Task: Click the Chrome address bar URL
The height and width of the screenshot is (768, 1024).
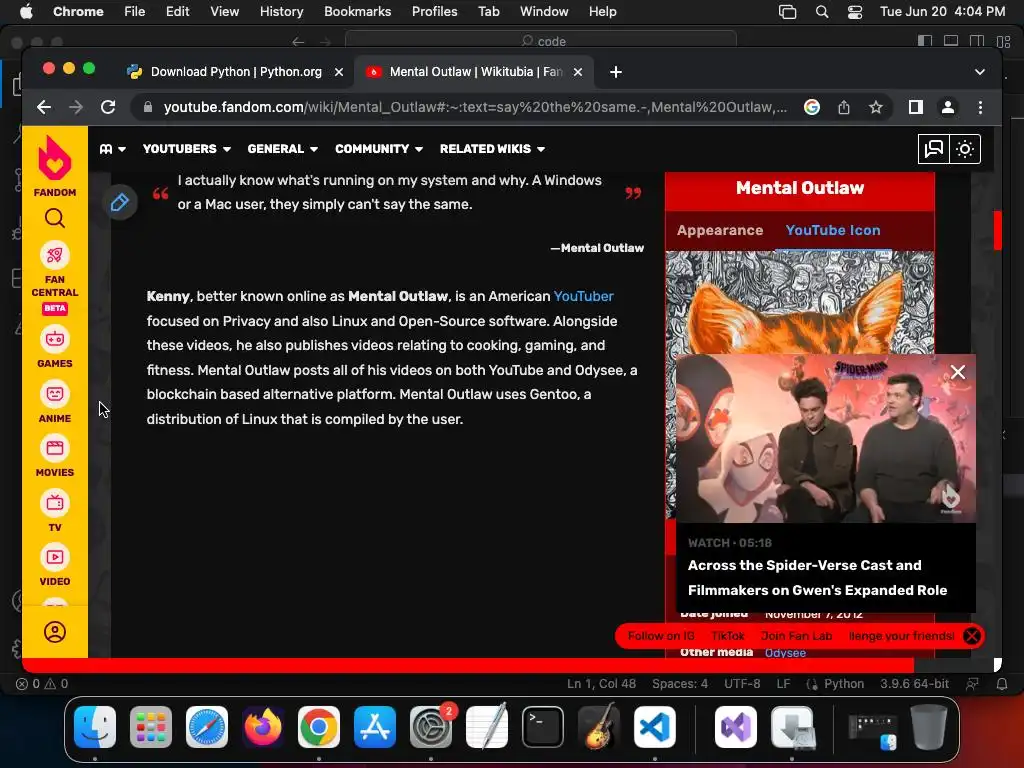Action: (x=475, y=107)
